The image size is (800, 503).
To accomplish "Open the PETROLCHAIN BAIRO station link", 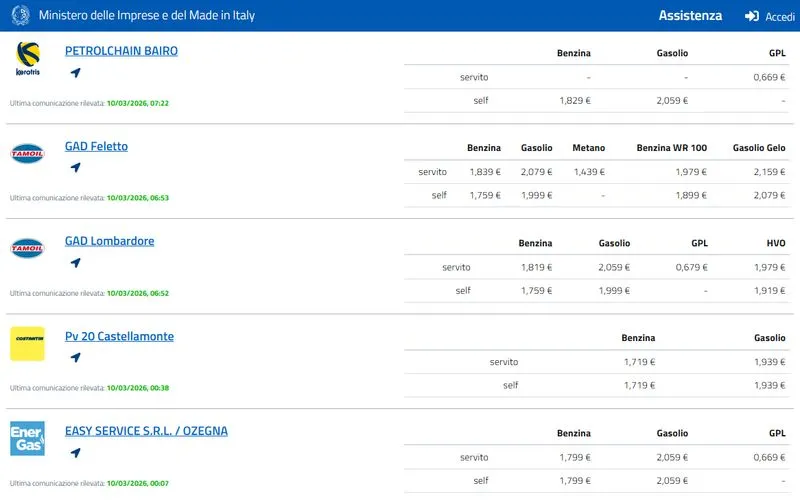I will 121,51.
